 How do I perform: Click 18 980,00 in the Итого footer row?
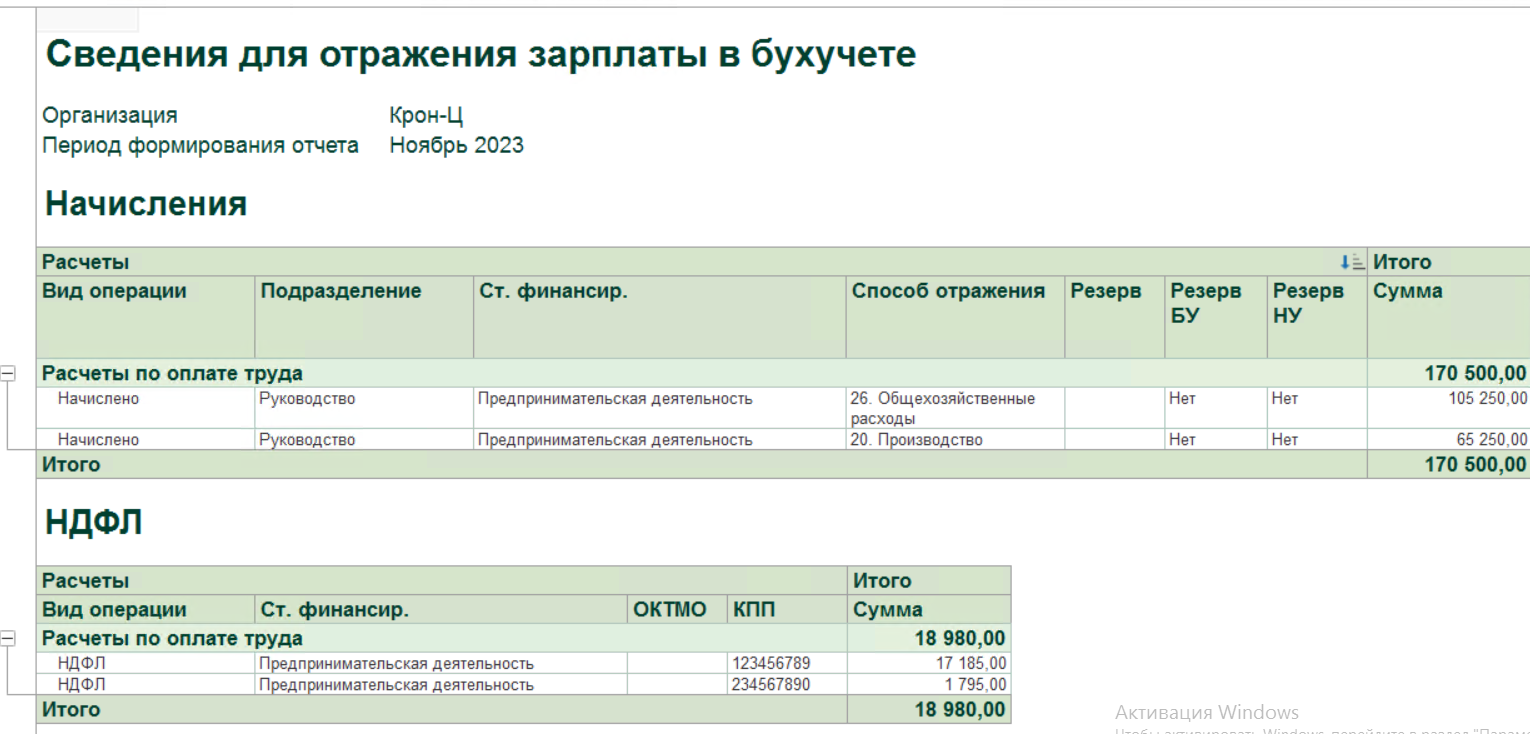point(960,710)
